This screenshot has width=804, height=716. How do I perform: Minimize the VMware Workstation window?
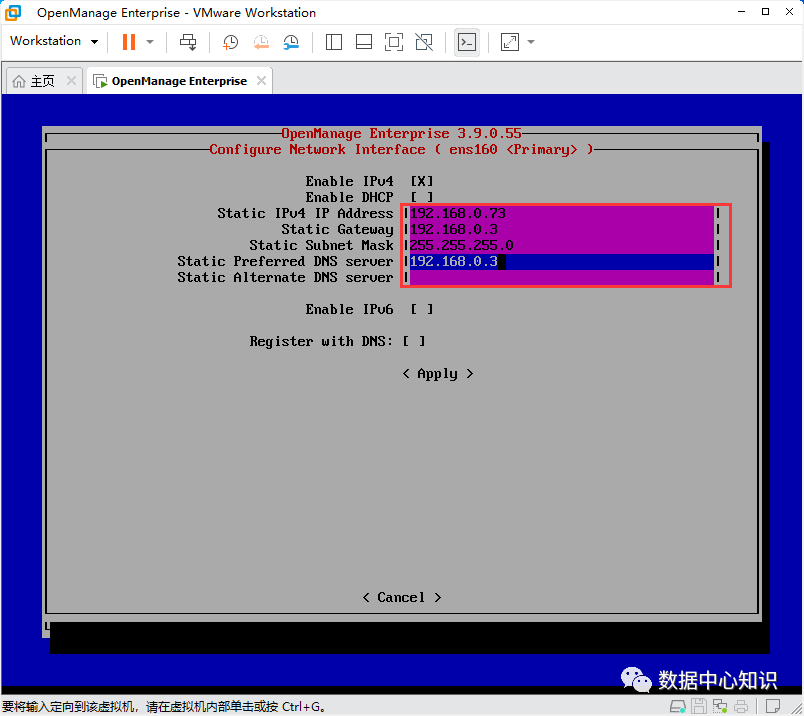741,11
